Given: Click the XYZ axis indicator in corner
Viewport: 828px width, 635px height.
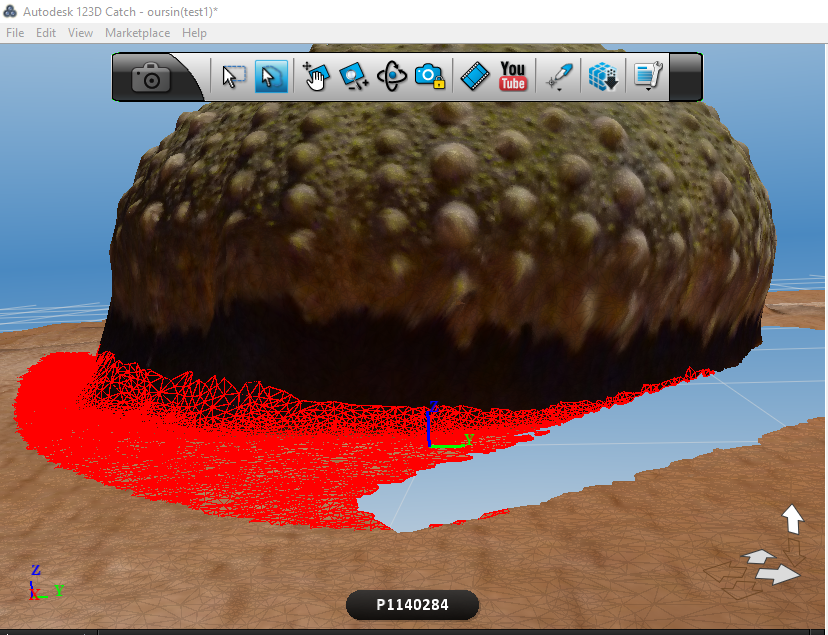Looking at the screenshot, I should (x=46, y=583).
